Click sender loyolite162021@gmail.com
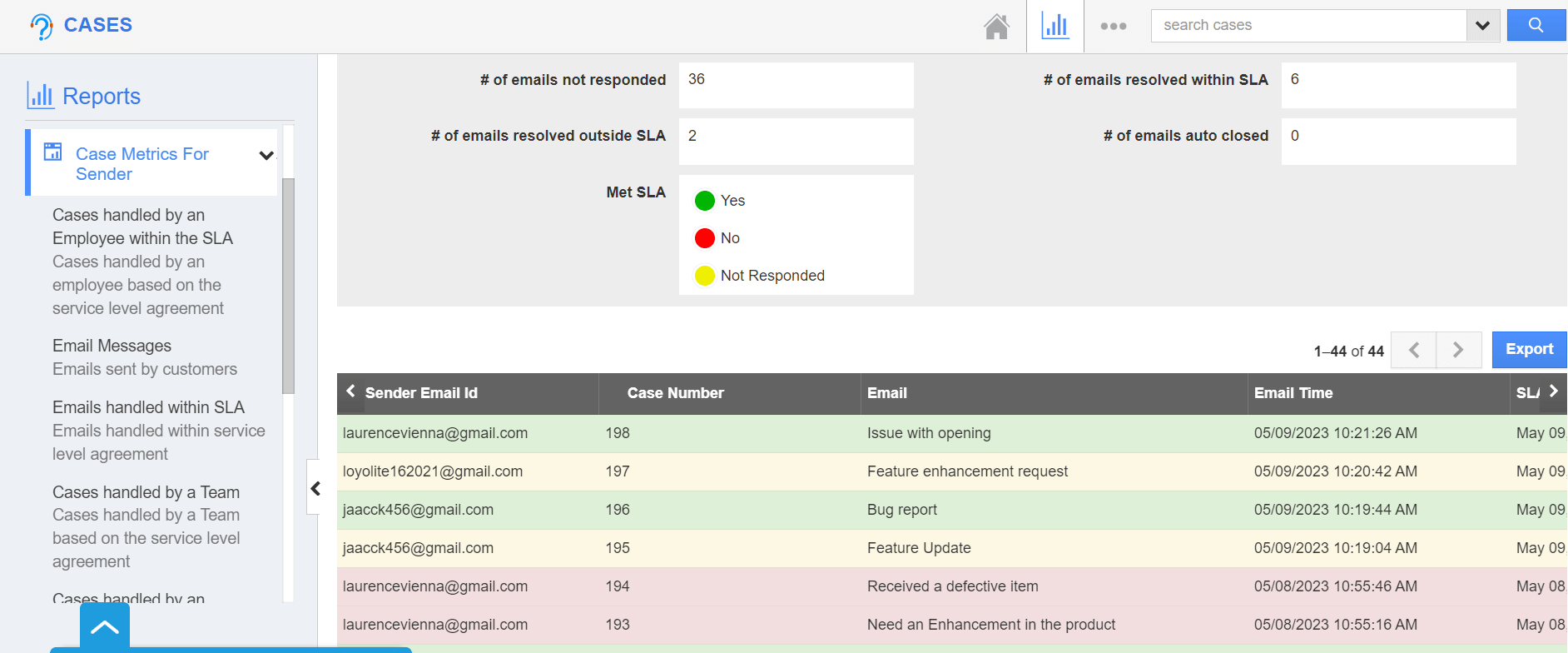 coord(433,471)
